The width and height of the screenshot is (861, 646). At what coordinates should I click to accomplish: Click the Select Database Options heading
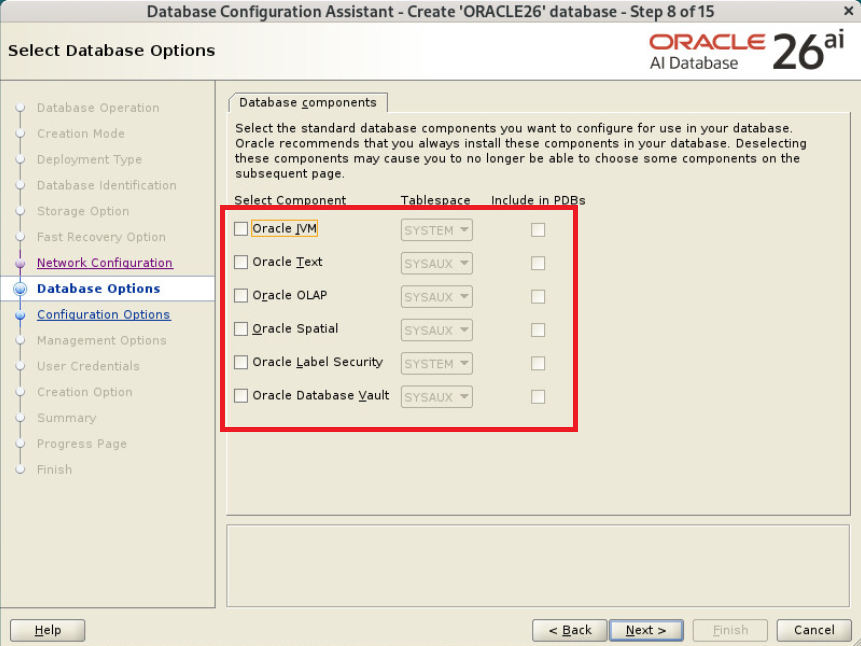coord(111,51)
